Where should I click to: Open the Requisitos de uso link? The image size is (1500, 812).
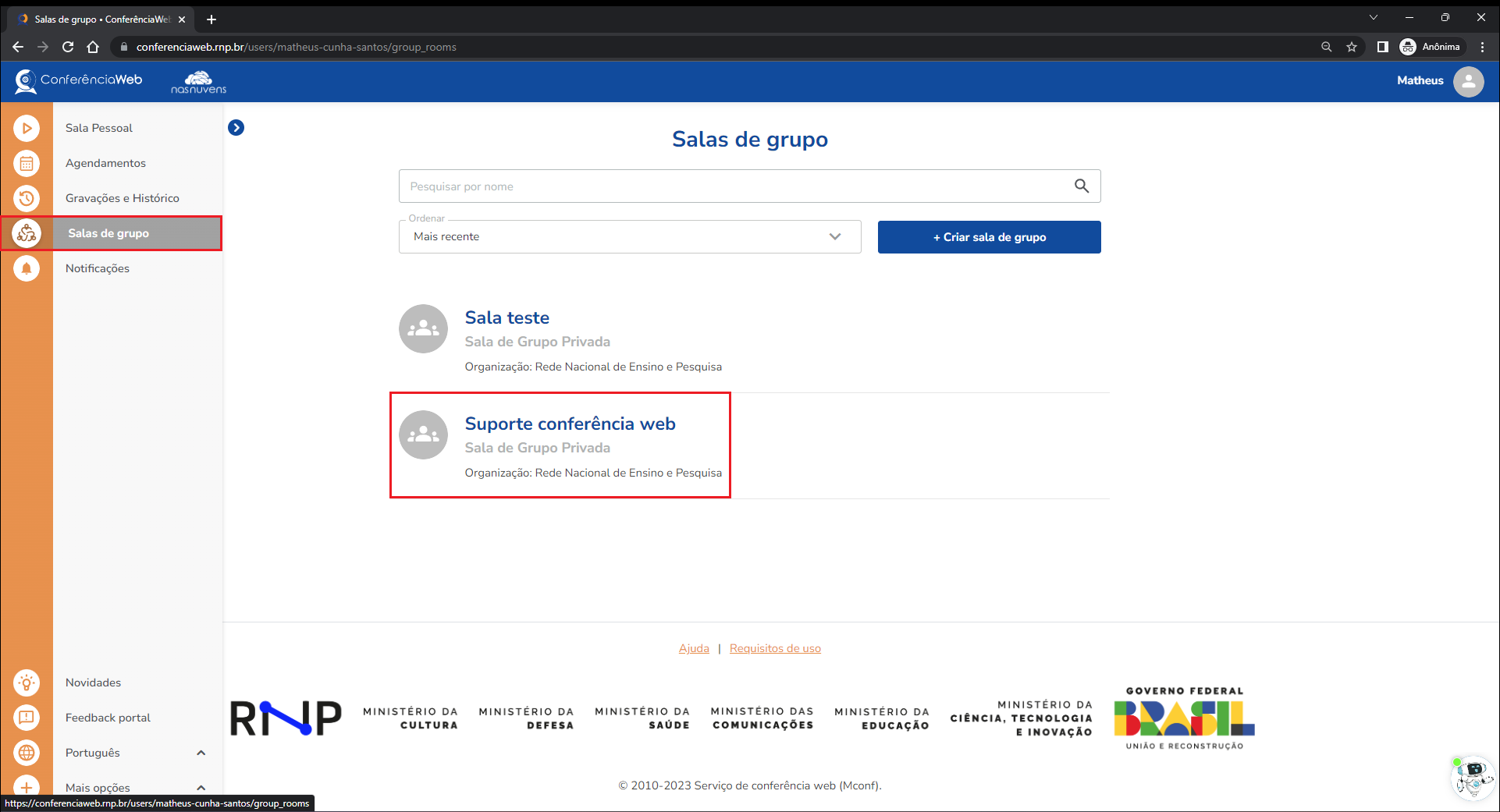pyautogui.click(x=775, y=648)
